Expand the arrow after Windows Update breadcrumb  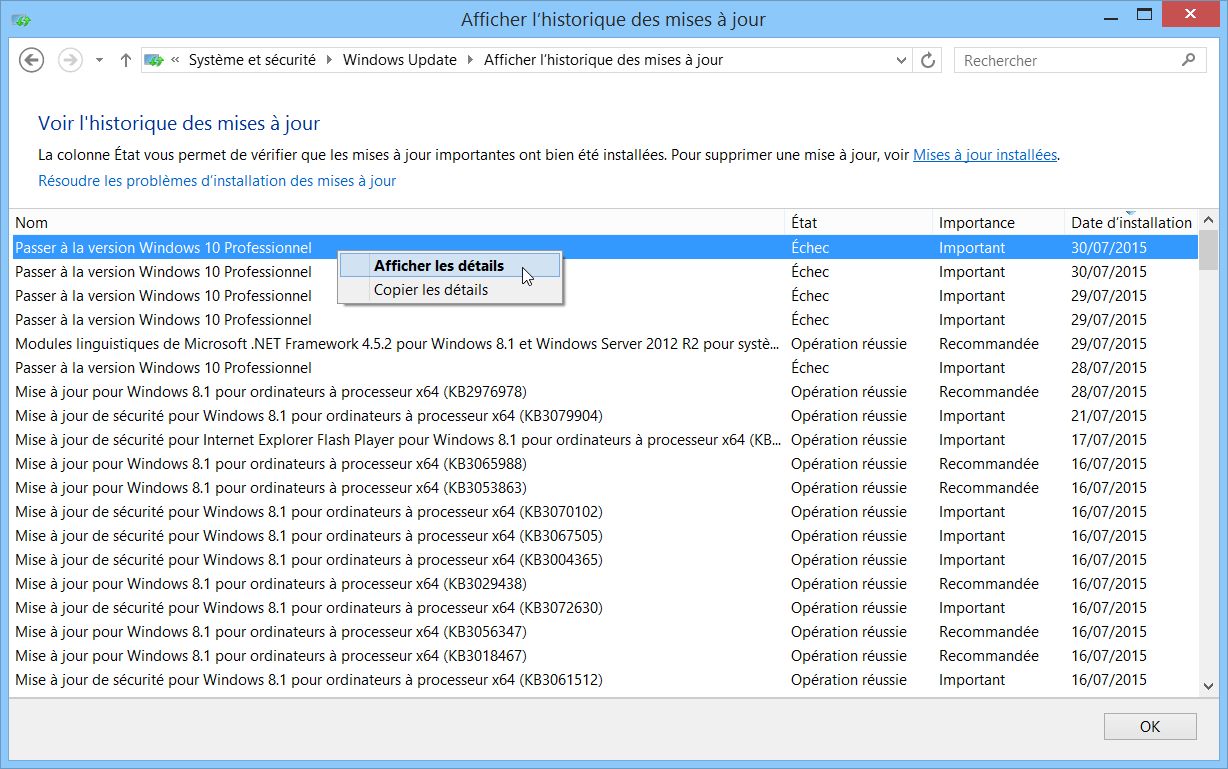tap(470, 60)
